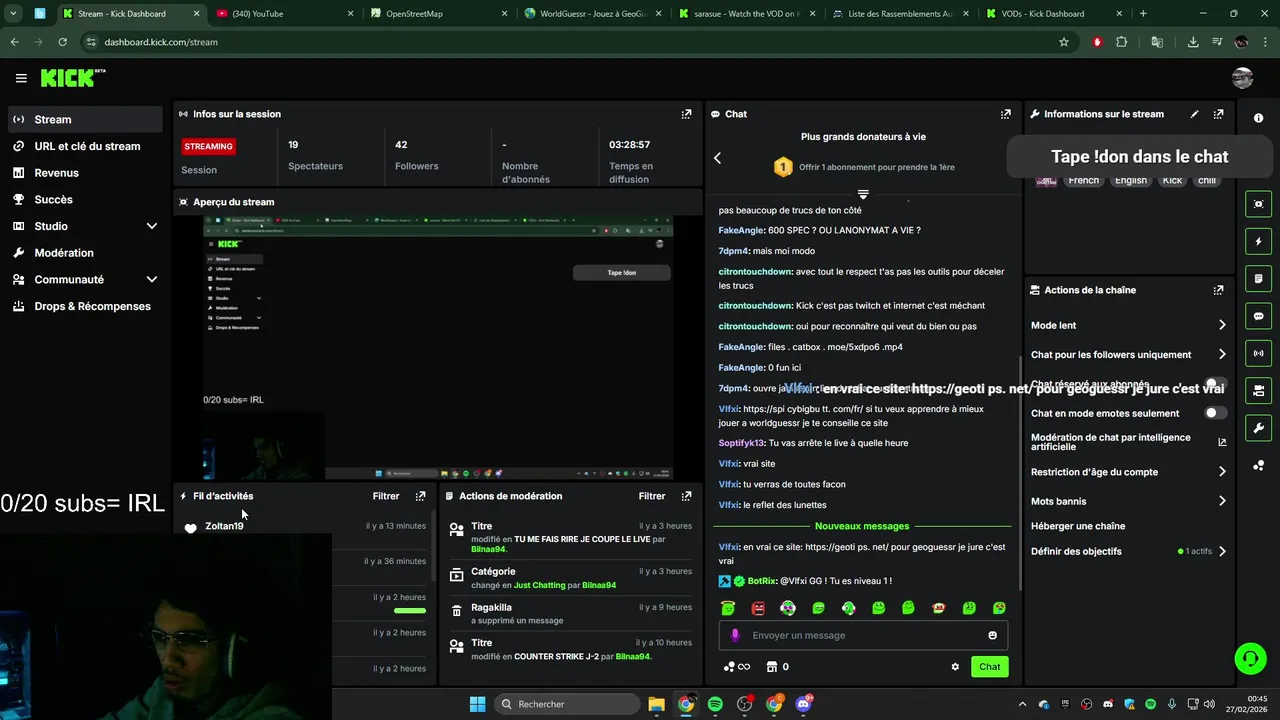Open the profile avatar menu
1280x720 pixels.
pos(1242,78)
